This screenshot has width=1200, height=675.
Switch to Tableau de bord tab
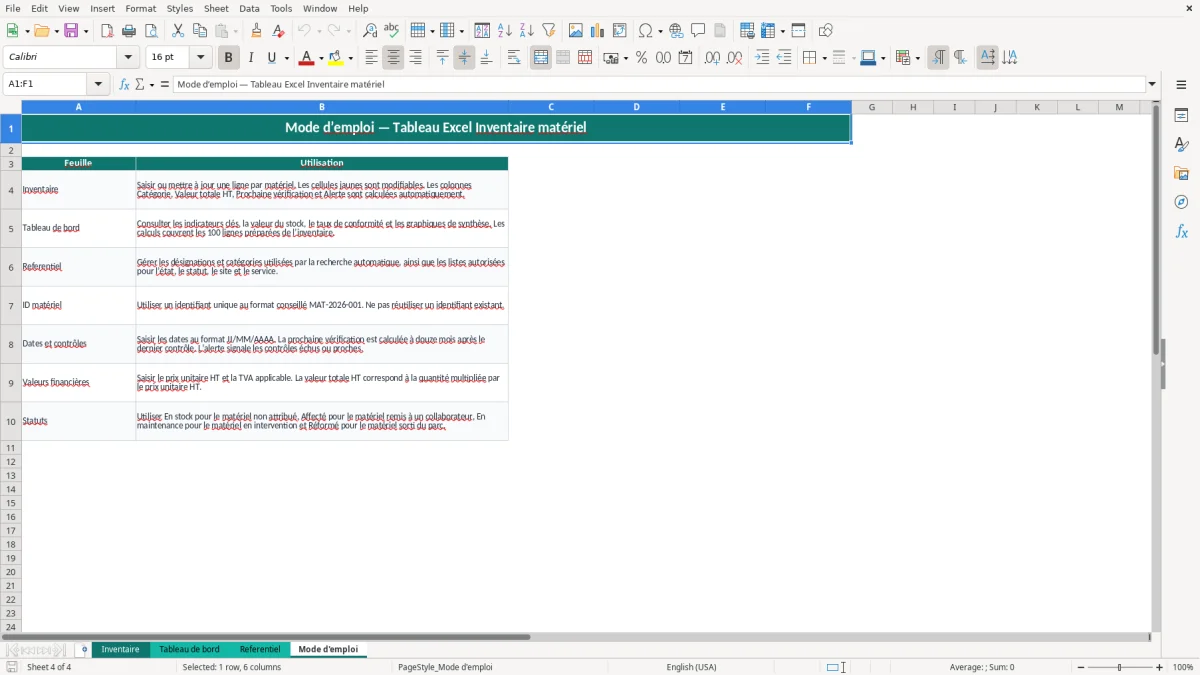coord(189,650)
